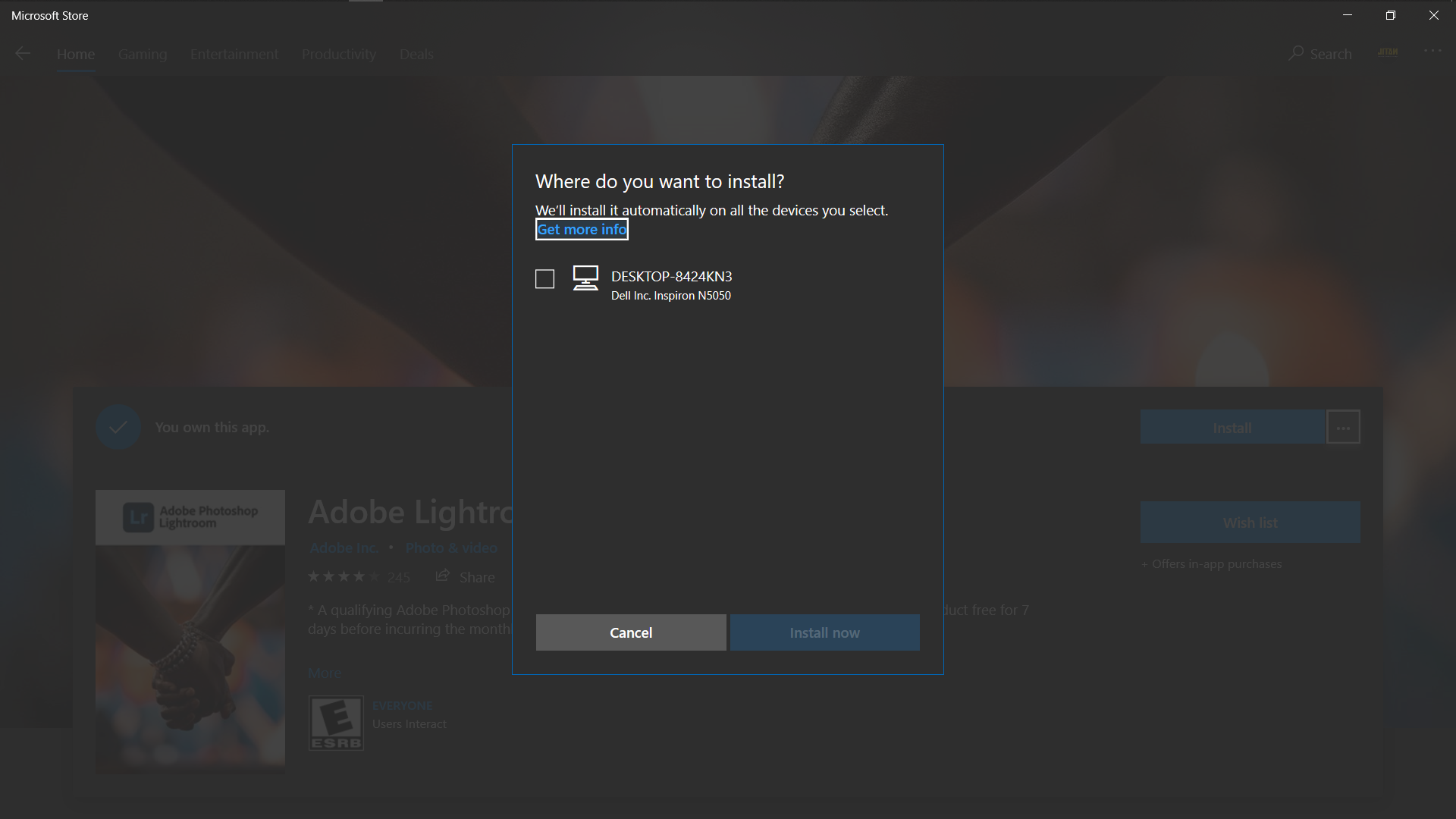
Task: Minimize the Microsoft Store window
Action: 1348,15
